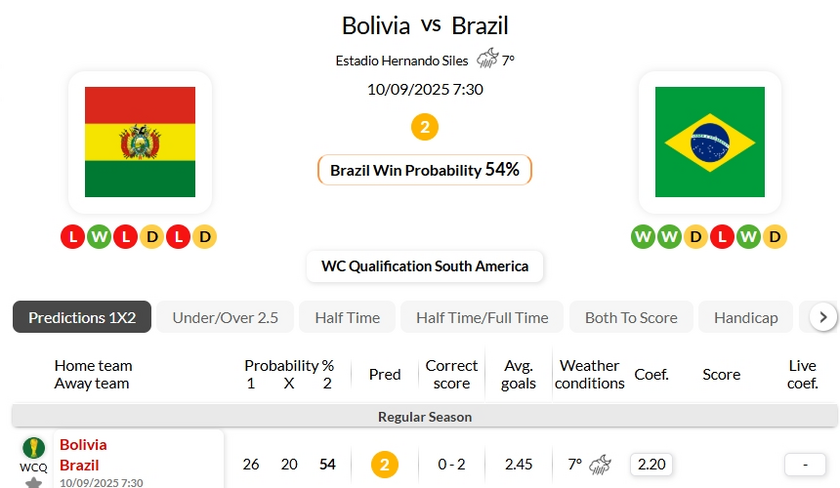
Task: Click the Bolivia flag image
Action: pyautogui.click(x=140, y=141)
